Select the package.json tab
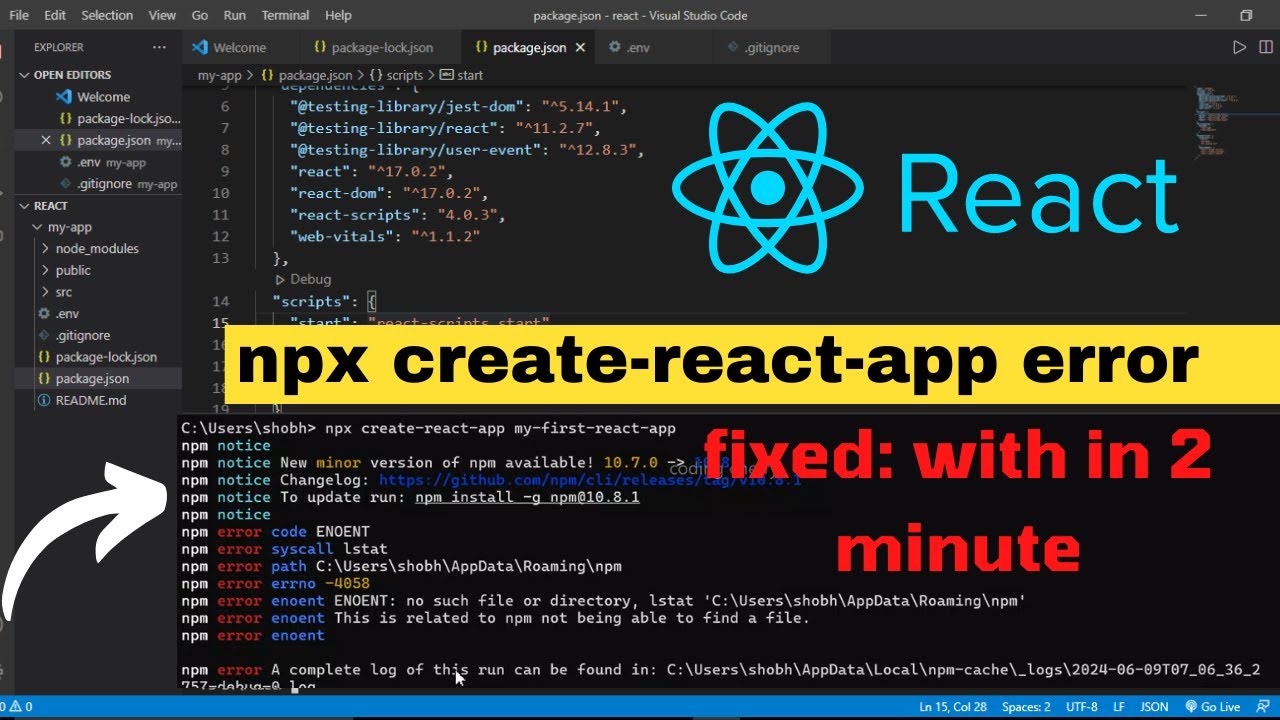This screenshot has width=1280, height=720. pyautogui.click(x=529, y=47)
